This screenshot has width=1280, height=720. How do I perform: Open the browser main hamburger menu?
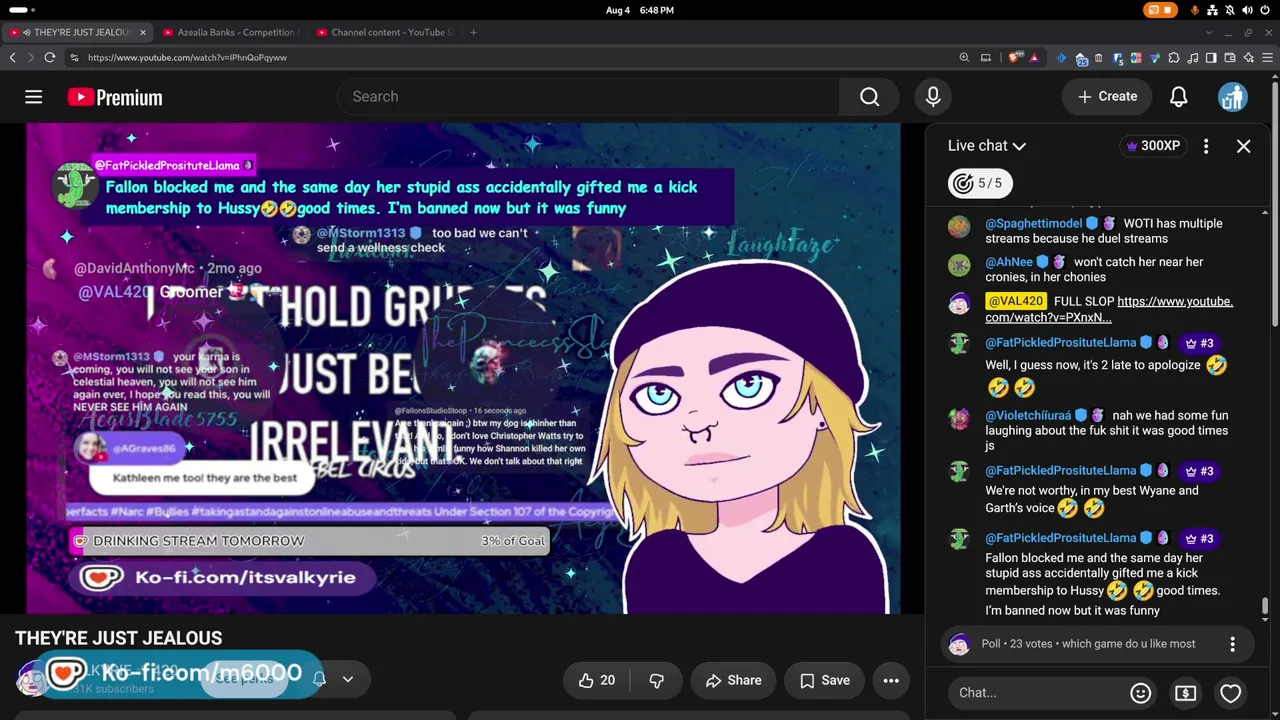coord(1268,58)
